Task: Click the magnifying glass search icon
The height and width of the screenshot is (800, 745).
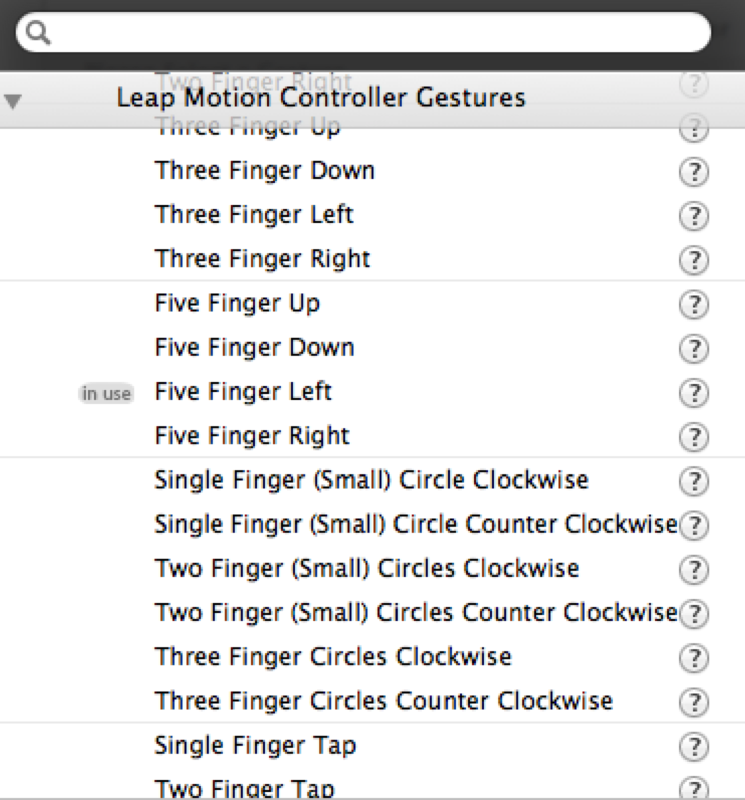Action: click(x=38, y=34)
